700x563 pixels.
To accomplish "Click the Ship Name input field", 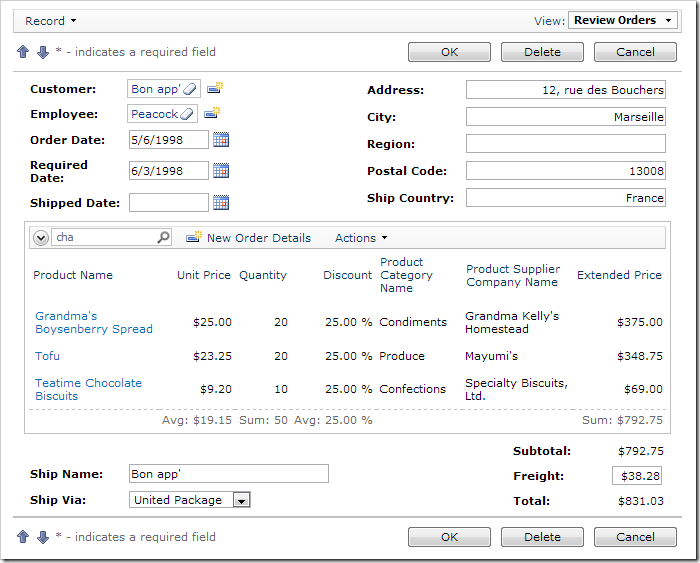I will pyautogui.click(x=229, y=474).
